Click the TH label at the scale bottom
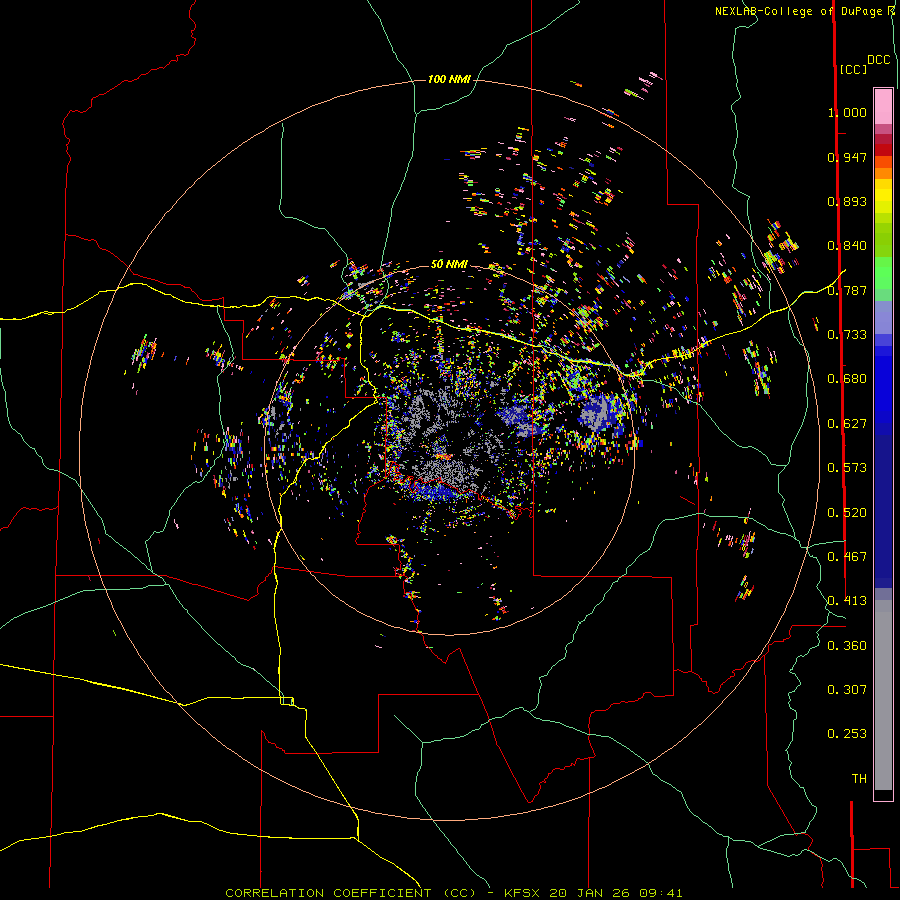900x900 pixels. pos(859,779)
